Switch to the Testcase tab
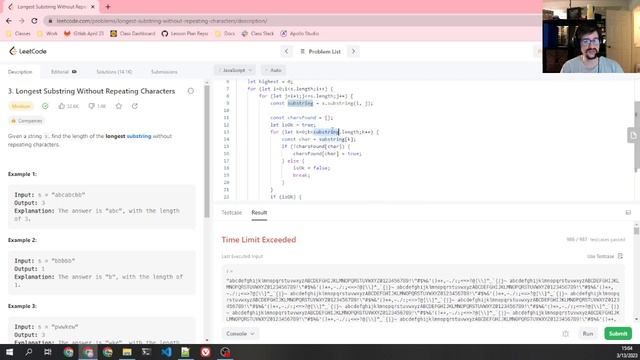 tap(231, 213)
